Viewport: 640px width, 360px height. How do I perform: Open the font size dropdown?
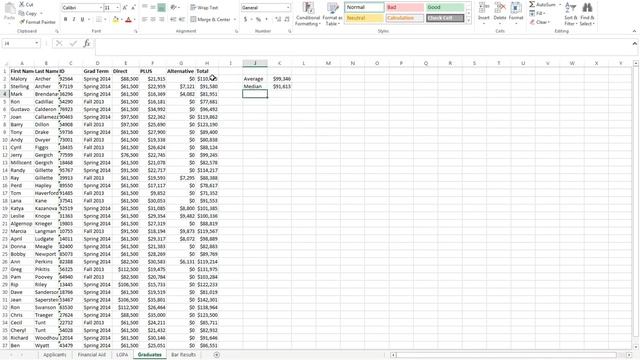118,8
